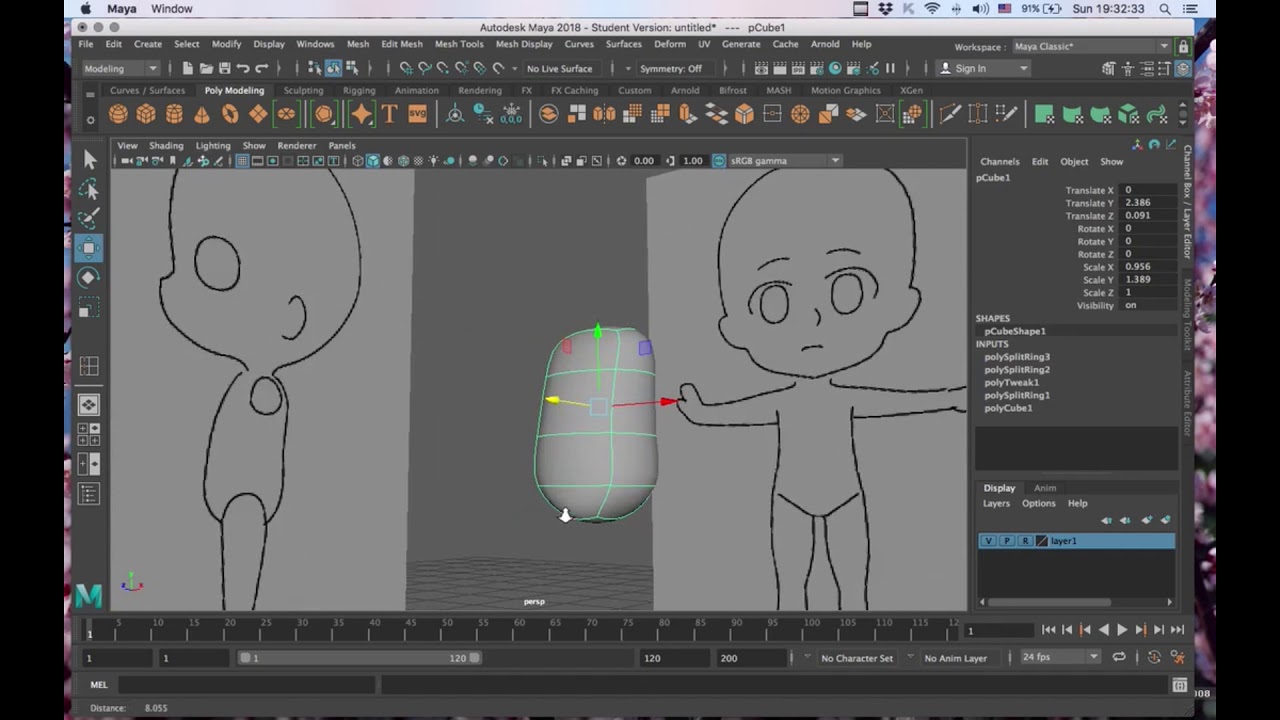This screenshot has width=1280, height=720.
Task: Toggle smooth shade all viewport icon
Action: 373,161
